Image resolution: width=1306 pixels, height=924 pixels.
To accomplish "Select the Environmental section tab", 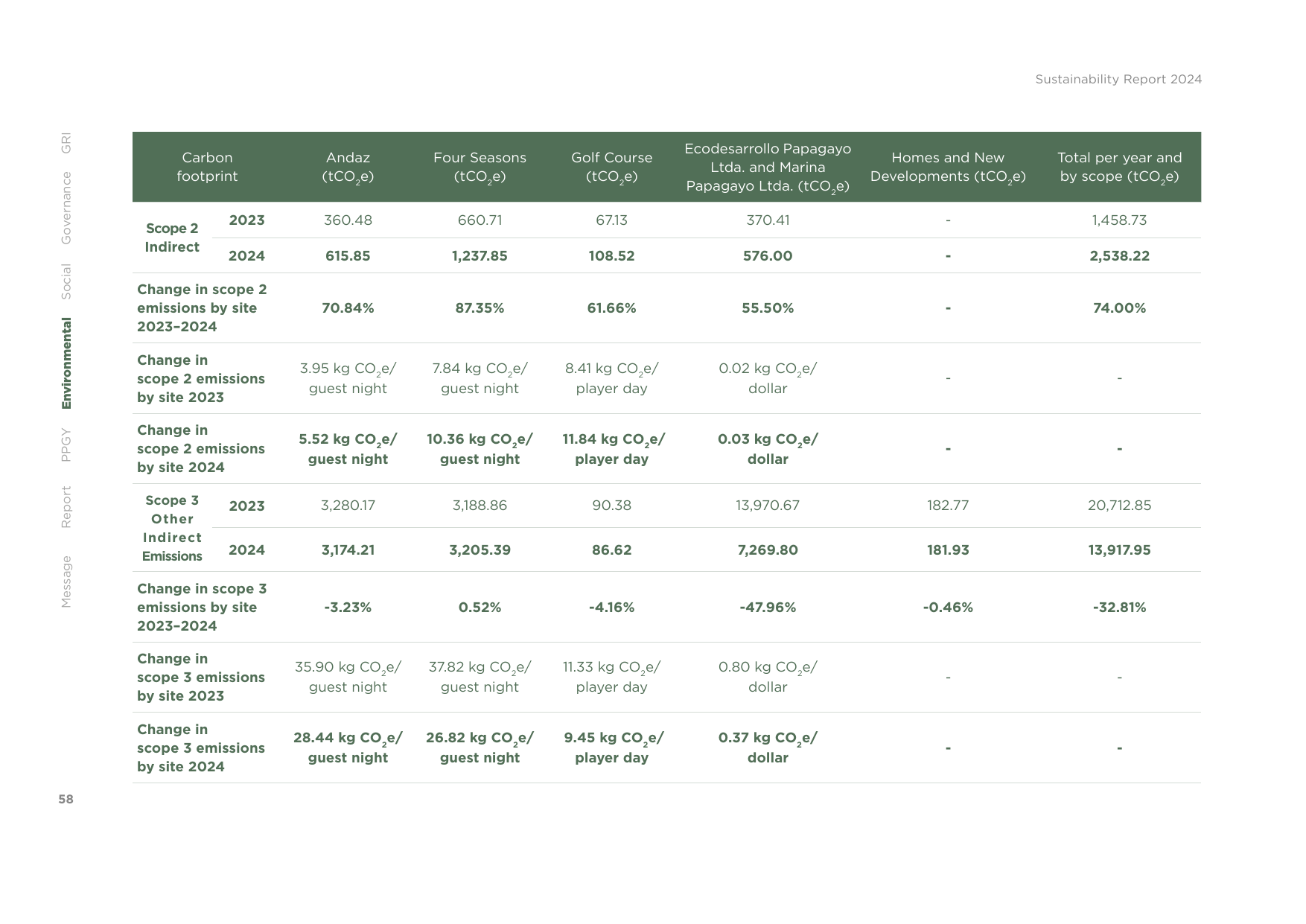I will (66, 363).
